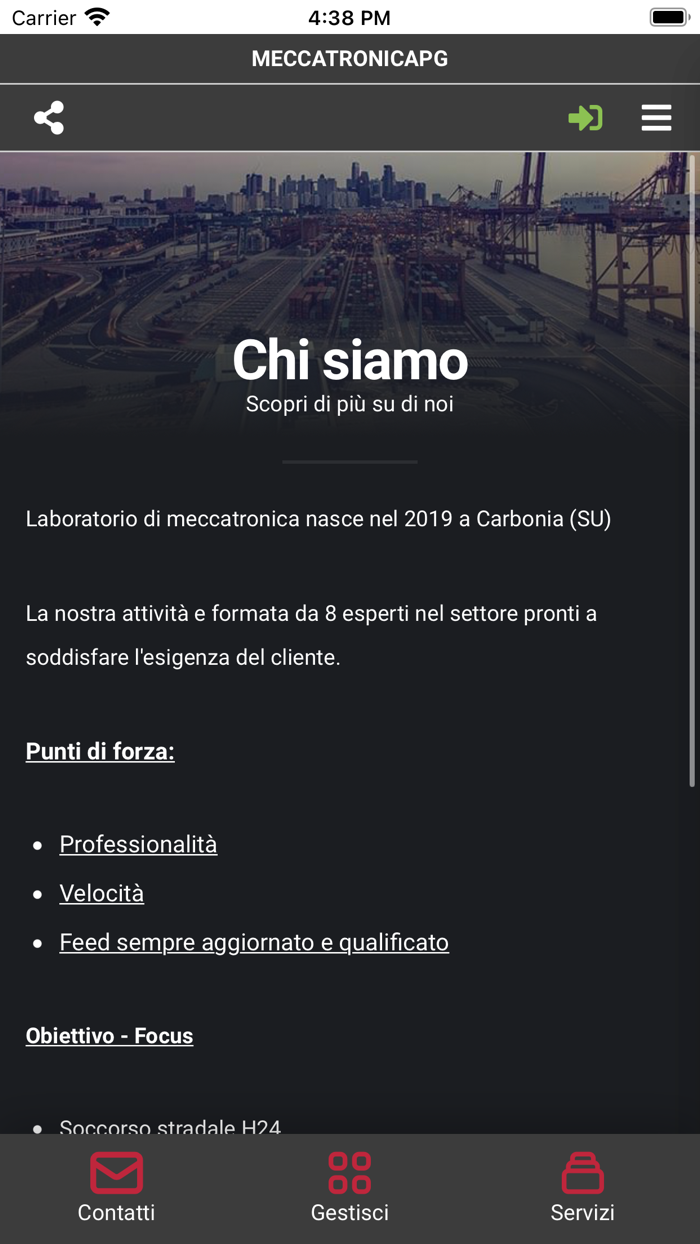This screenshot has height=1244, width=700.
Task: Tap the Servizi icon
Action: (x=582, y=1173)
